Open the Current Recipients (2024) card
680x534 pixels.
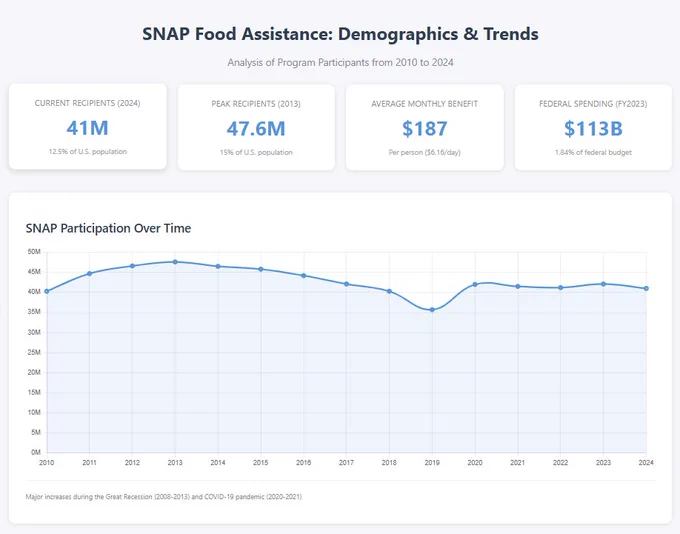point(88,126)
